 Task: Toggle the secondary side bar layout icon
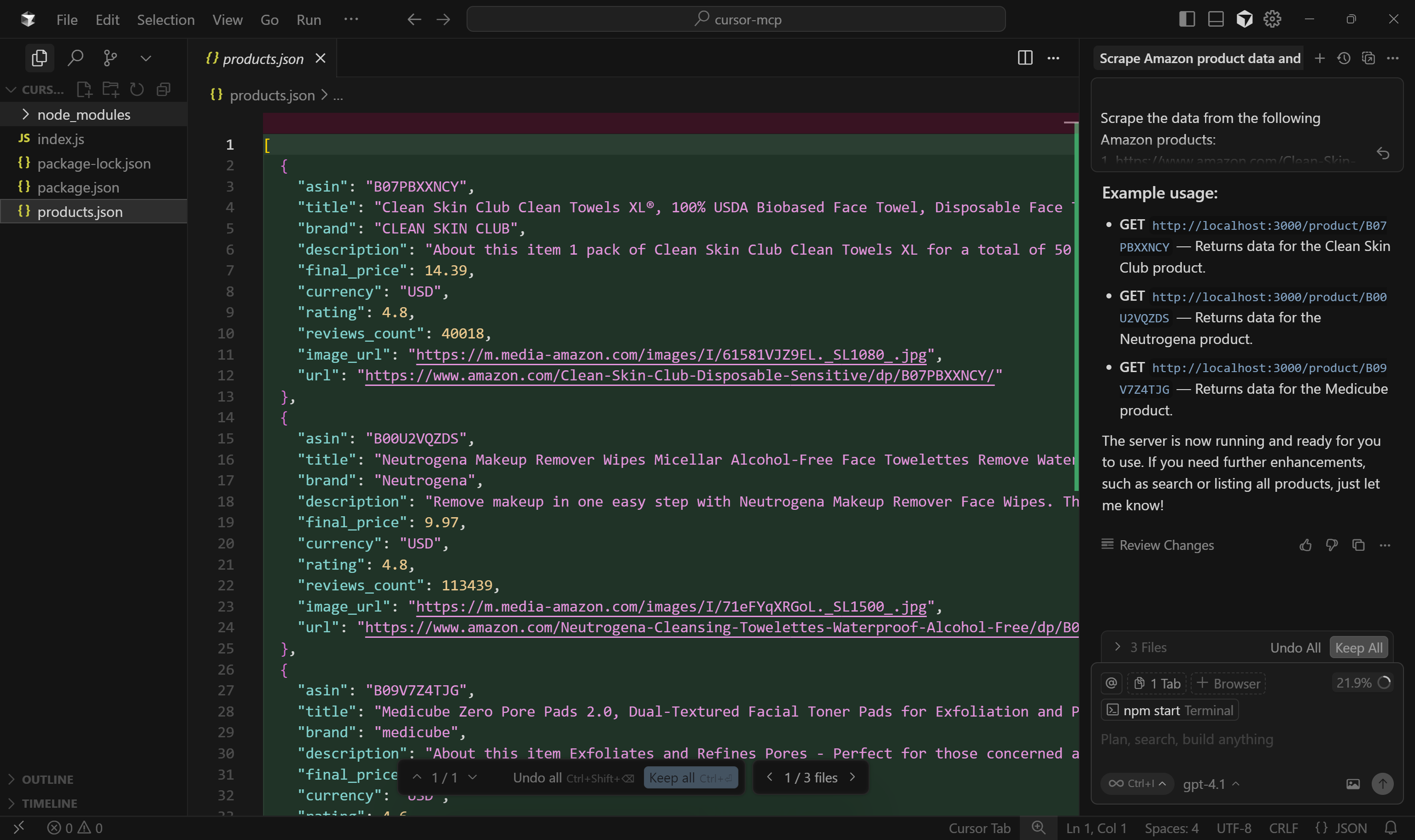pos(1187,19)
